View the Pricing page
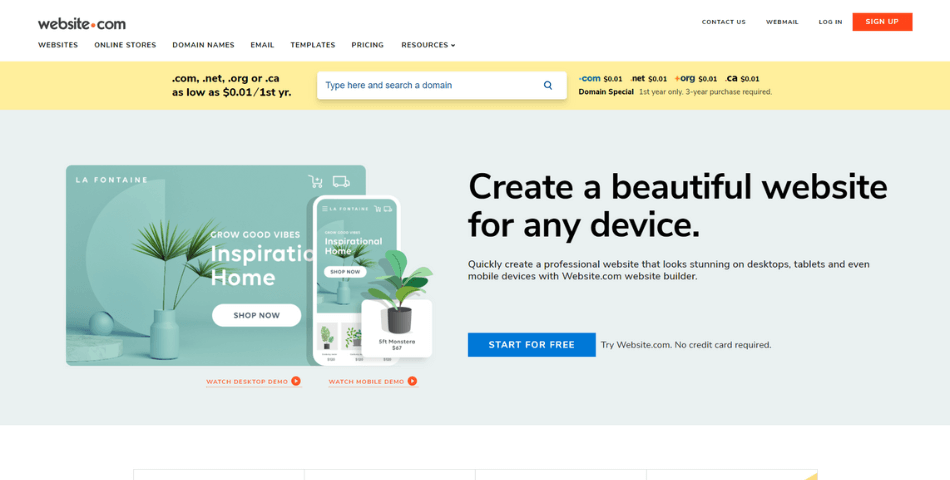The image size is (950, 480). click(367, 45)
